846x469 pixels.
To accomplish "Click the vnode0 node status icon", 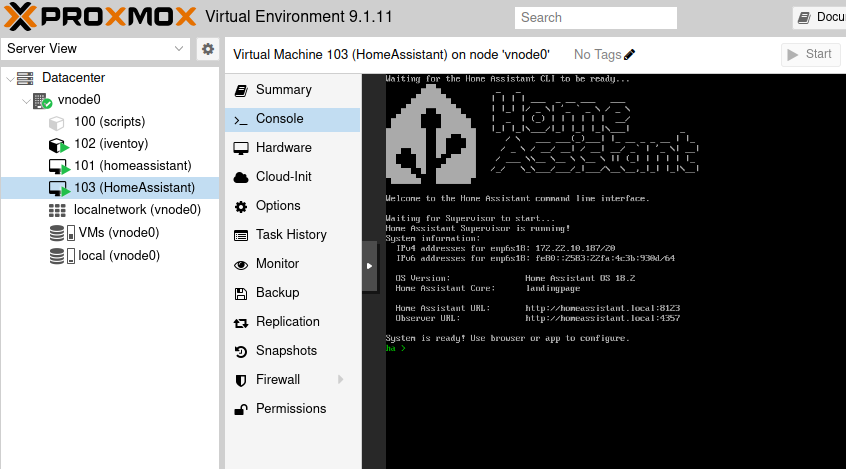I will [42, 101].
